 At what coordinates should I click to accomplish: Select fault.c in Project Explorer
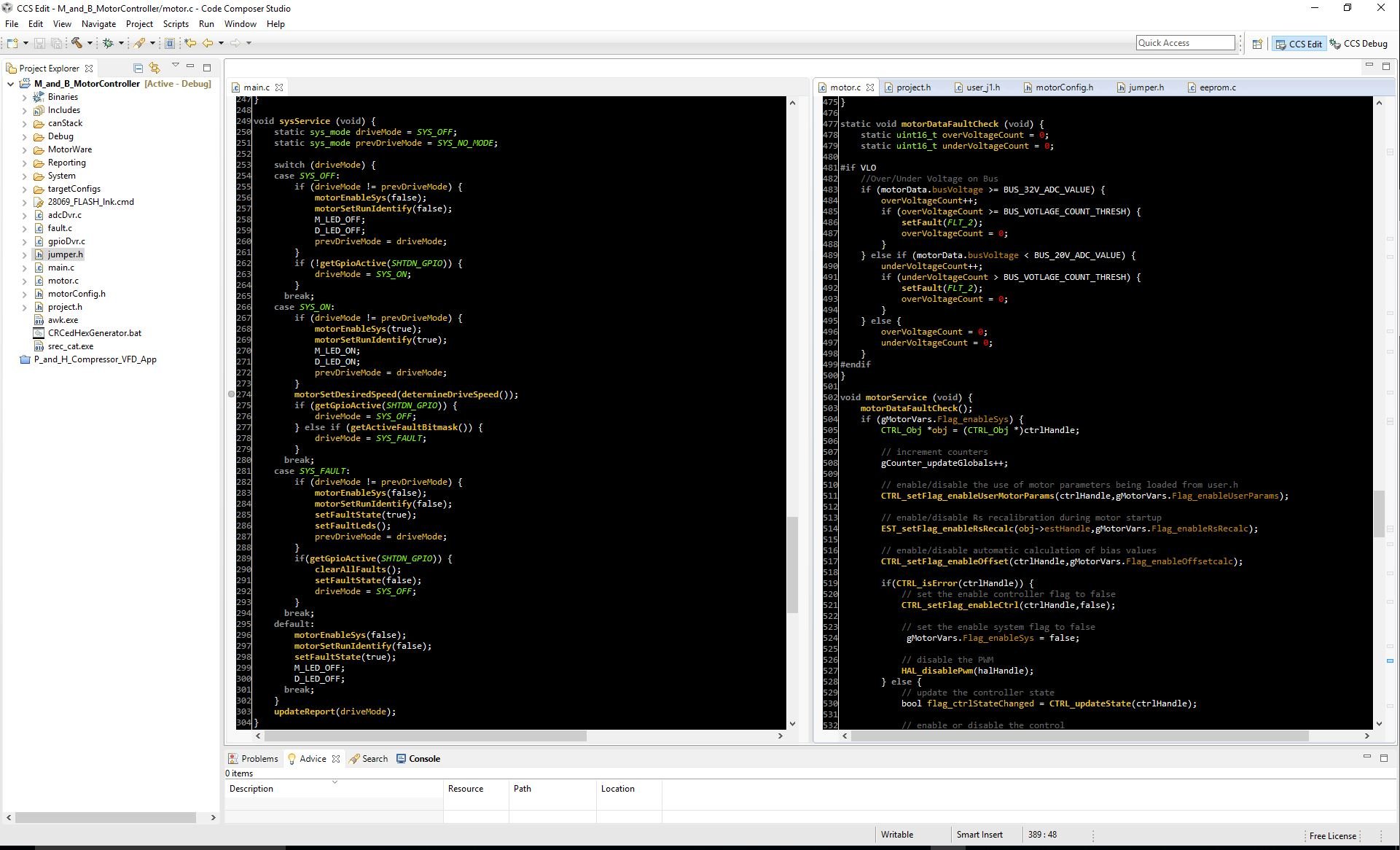click(60, 228)
